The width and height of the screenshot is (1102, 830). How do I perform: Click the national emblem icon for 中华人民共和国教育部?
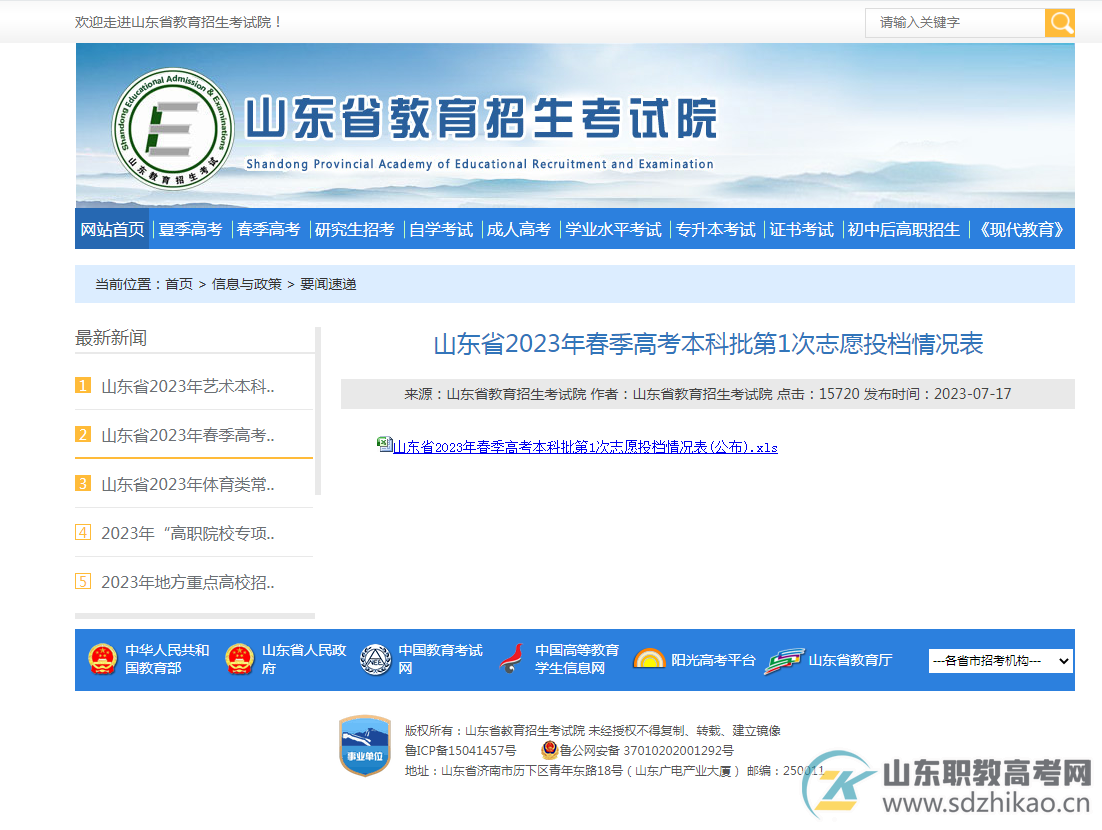click(x=103, y=659)
